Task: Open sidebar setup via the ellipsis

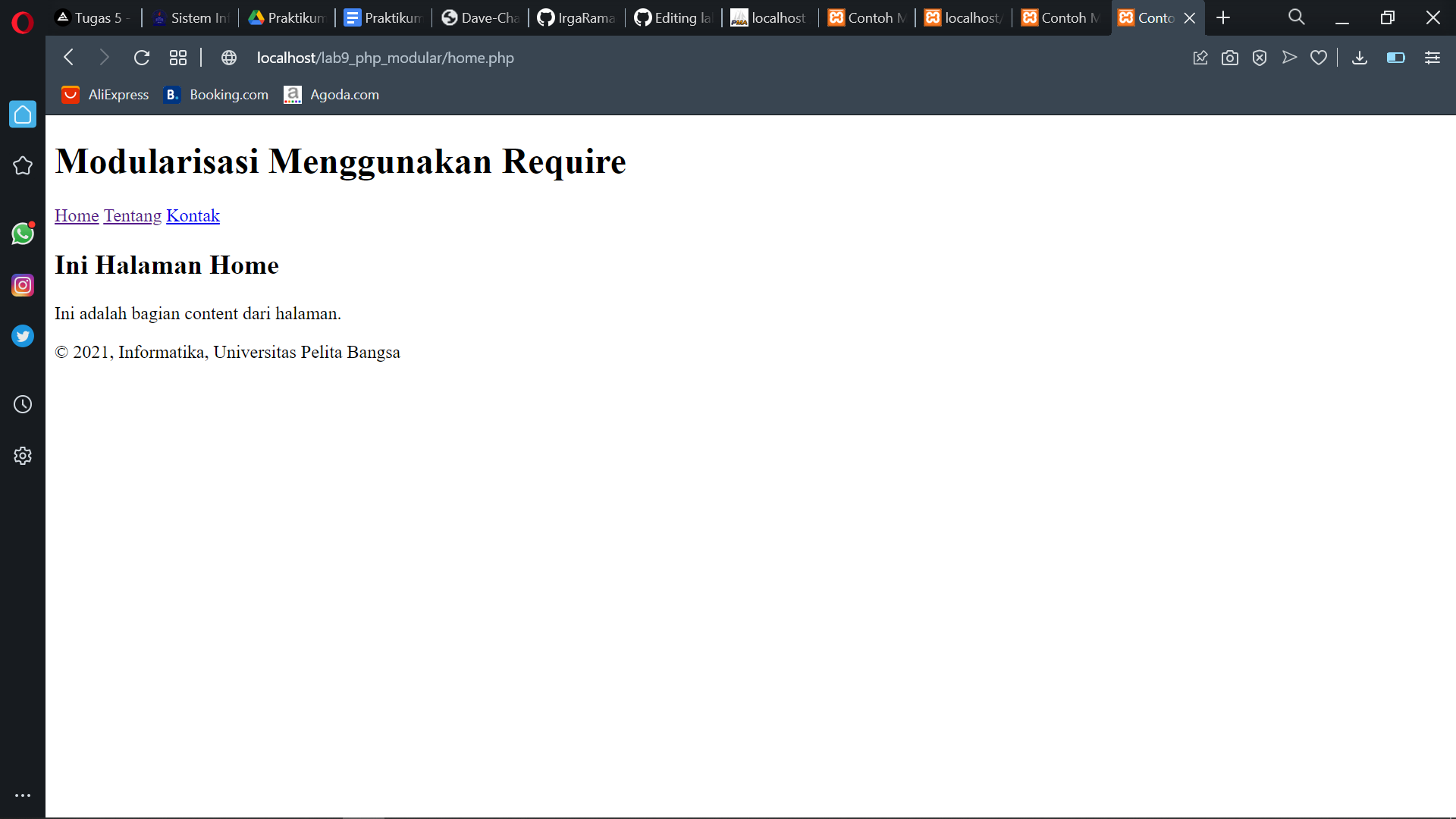Action: (x=23, y=795)
